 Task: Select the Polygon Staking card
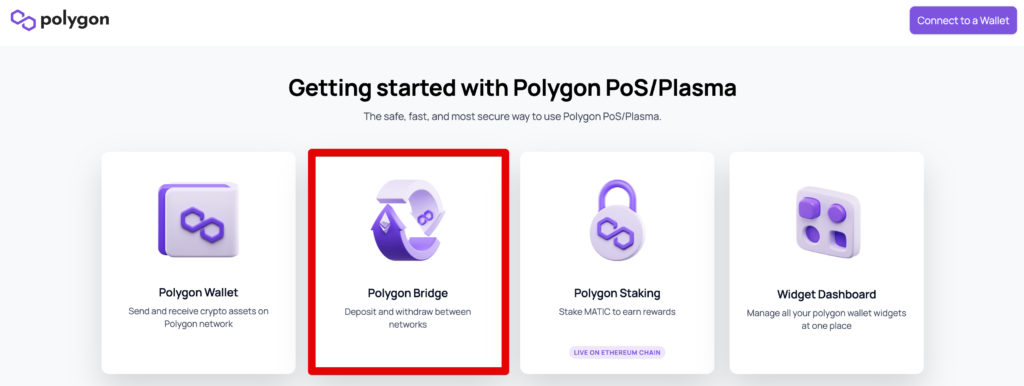point(617,263)
